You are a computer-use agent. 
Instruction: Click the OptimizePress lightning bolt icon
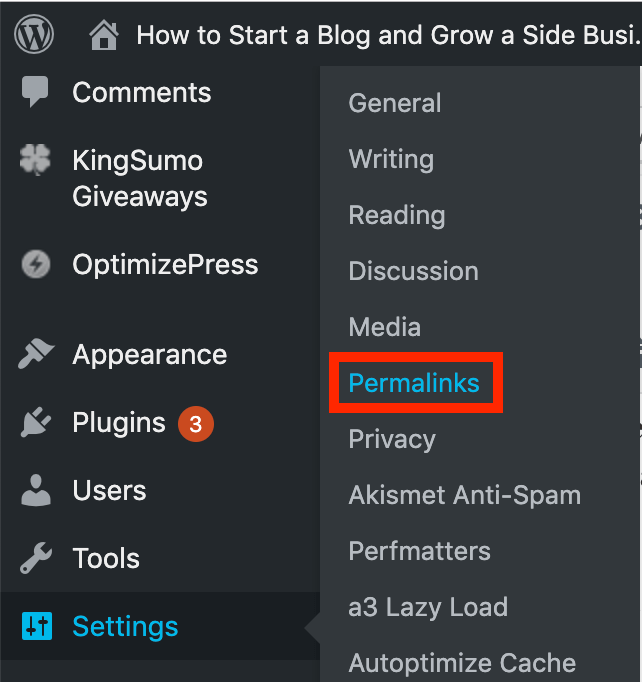pos(36,265)
